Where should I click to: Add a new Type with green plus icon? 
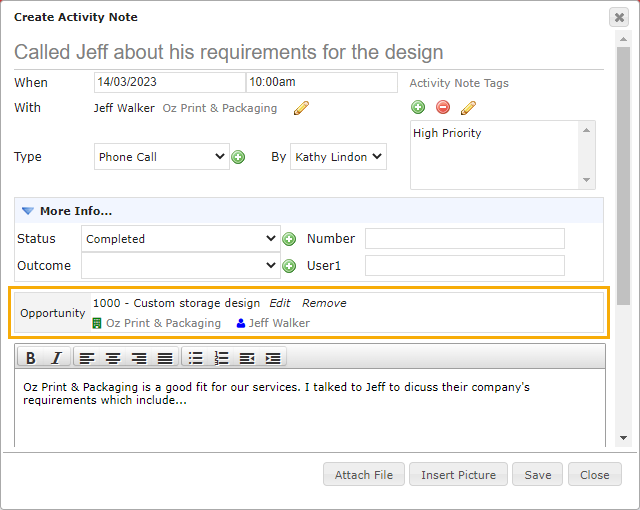point(238,157)
